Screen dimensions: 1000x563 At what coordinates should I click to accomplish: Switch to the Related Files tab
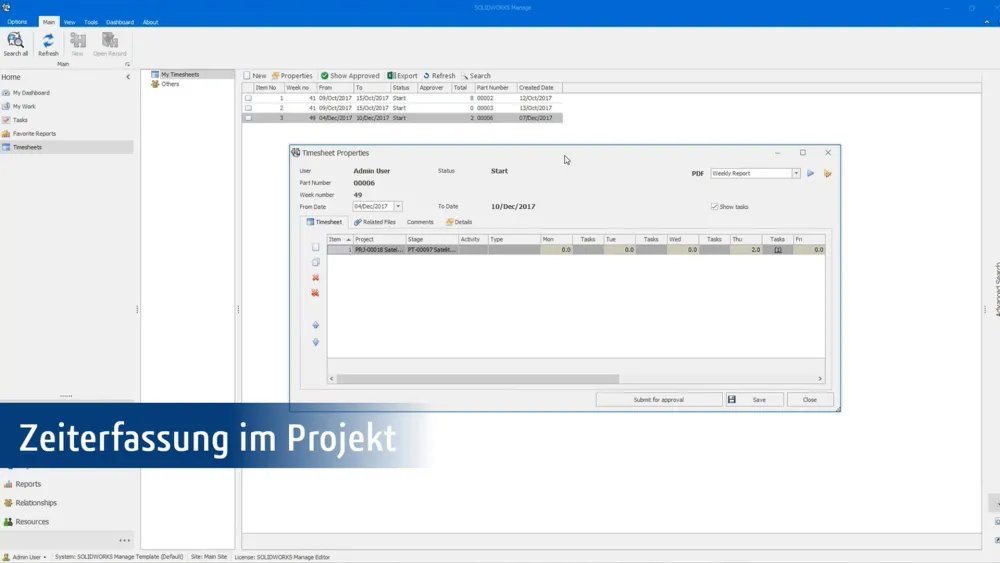375,223
